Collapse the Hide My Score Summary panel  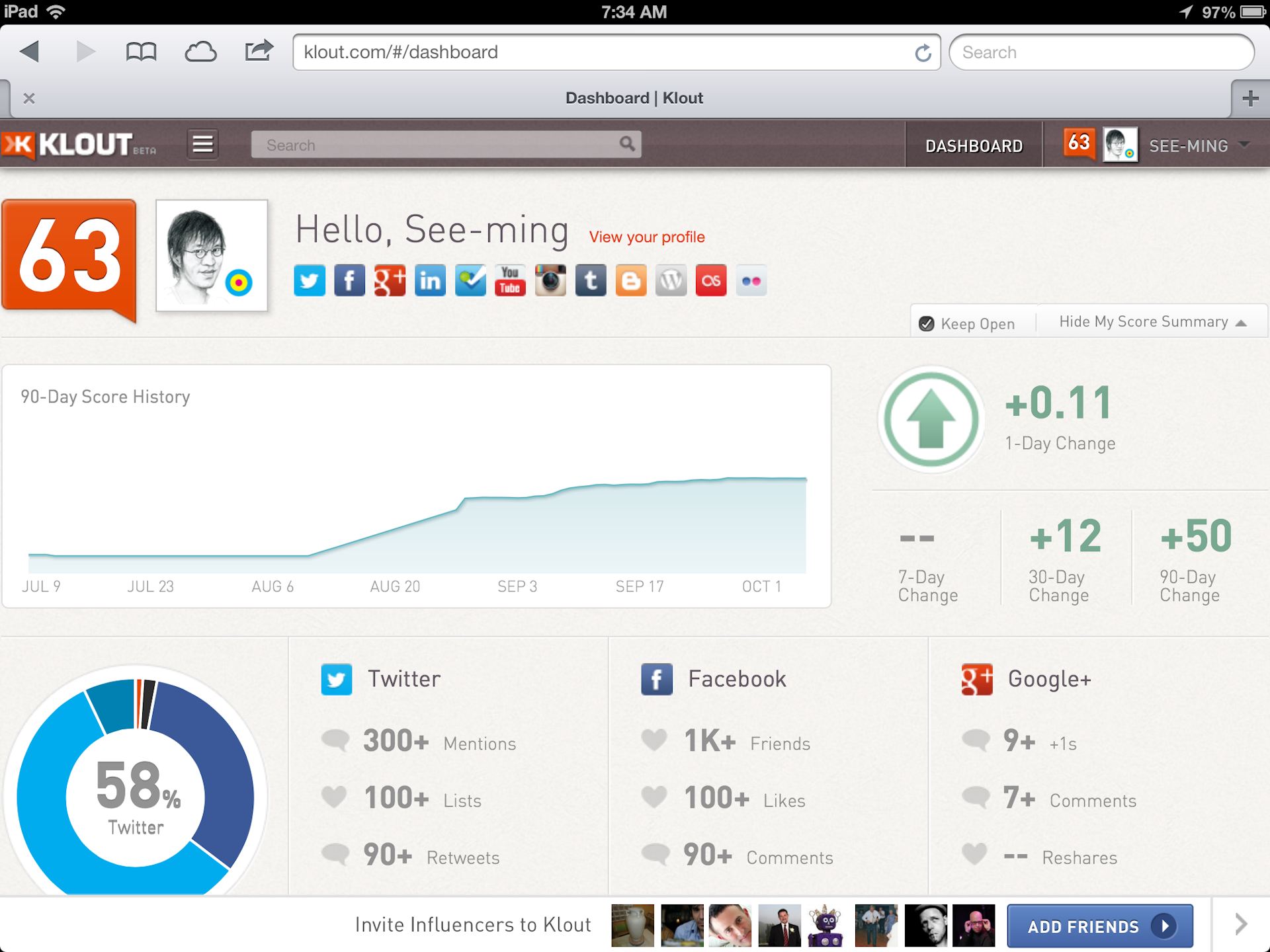coord(1151,322)
